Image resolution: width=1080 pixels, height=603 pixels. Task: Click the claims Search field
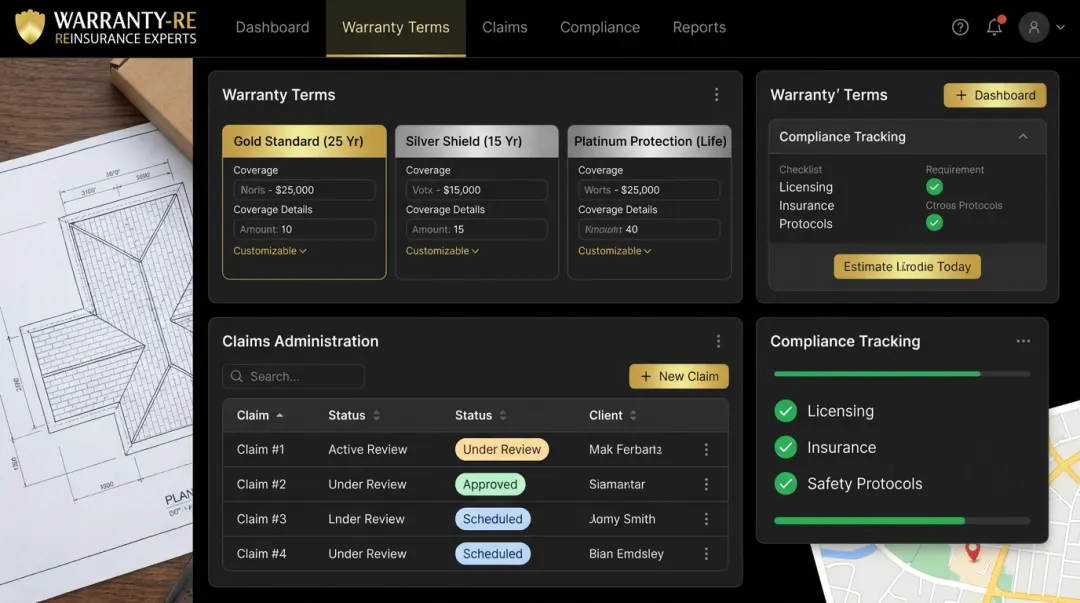(293, 376)
